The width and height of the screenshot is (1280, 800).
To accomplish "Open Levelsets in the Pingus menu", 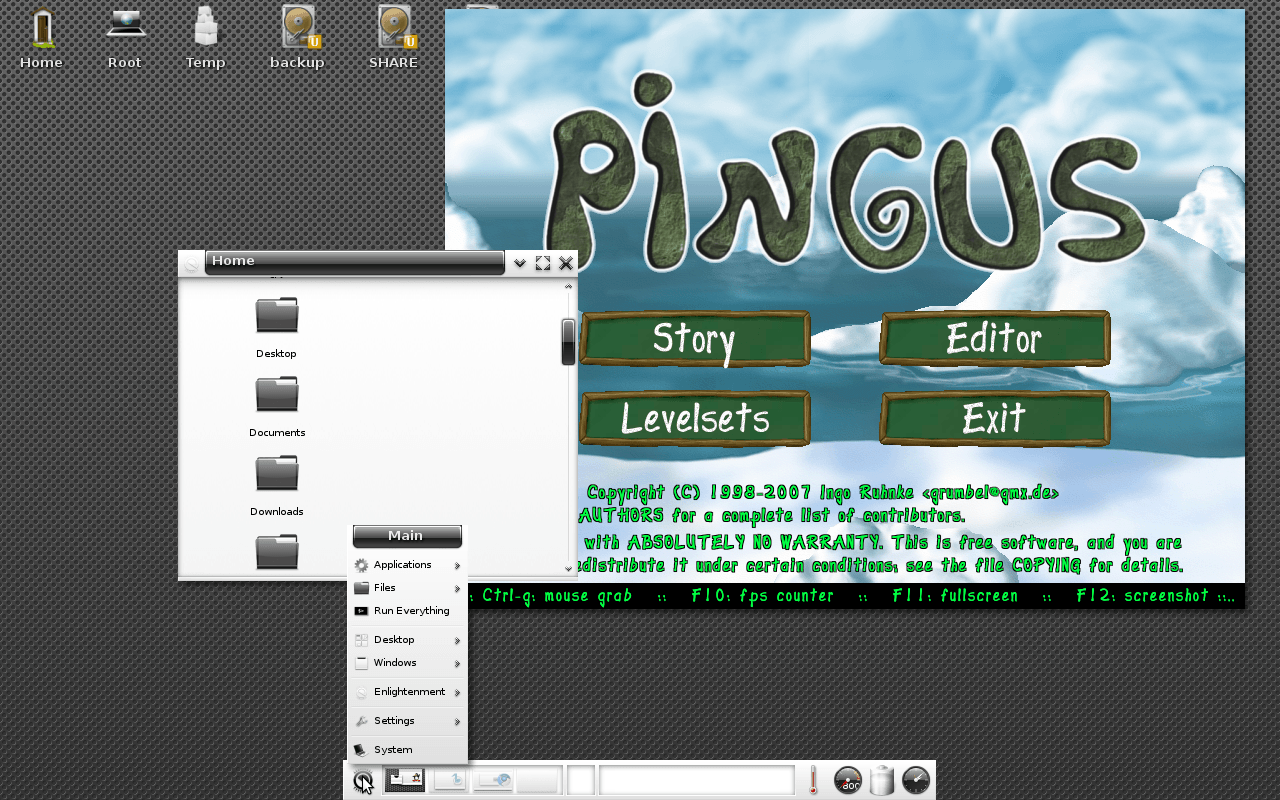I will (695, 418).
